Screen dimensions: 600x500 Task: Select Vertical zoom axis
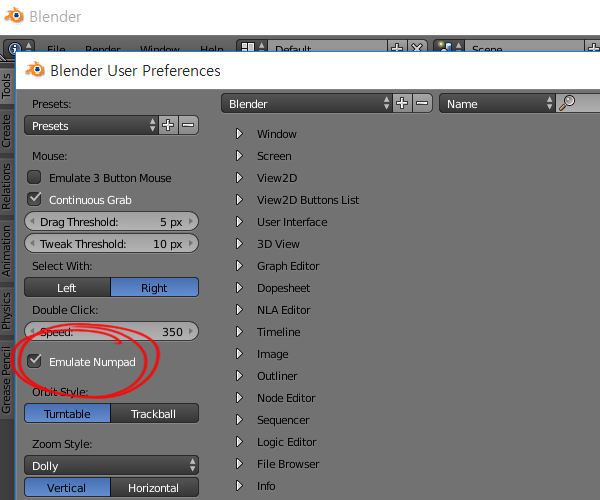pos(67,487)
